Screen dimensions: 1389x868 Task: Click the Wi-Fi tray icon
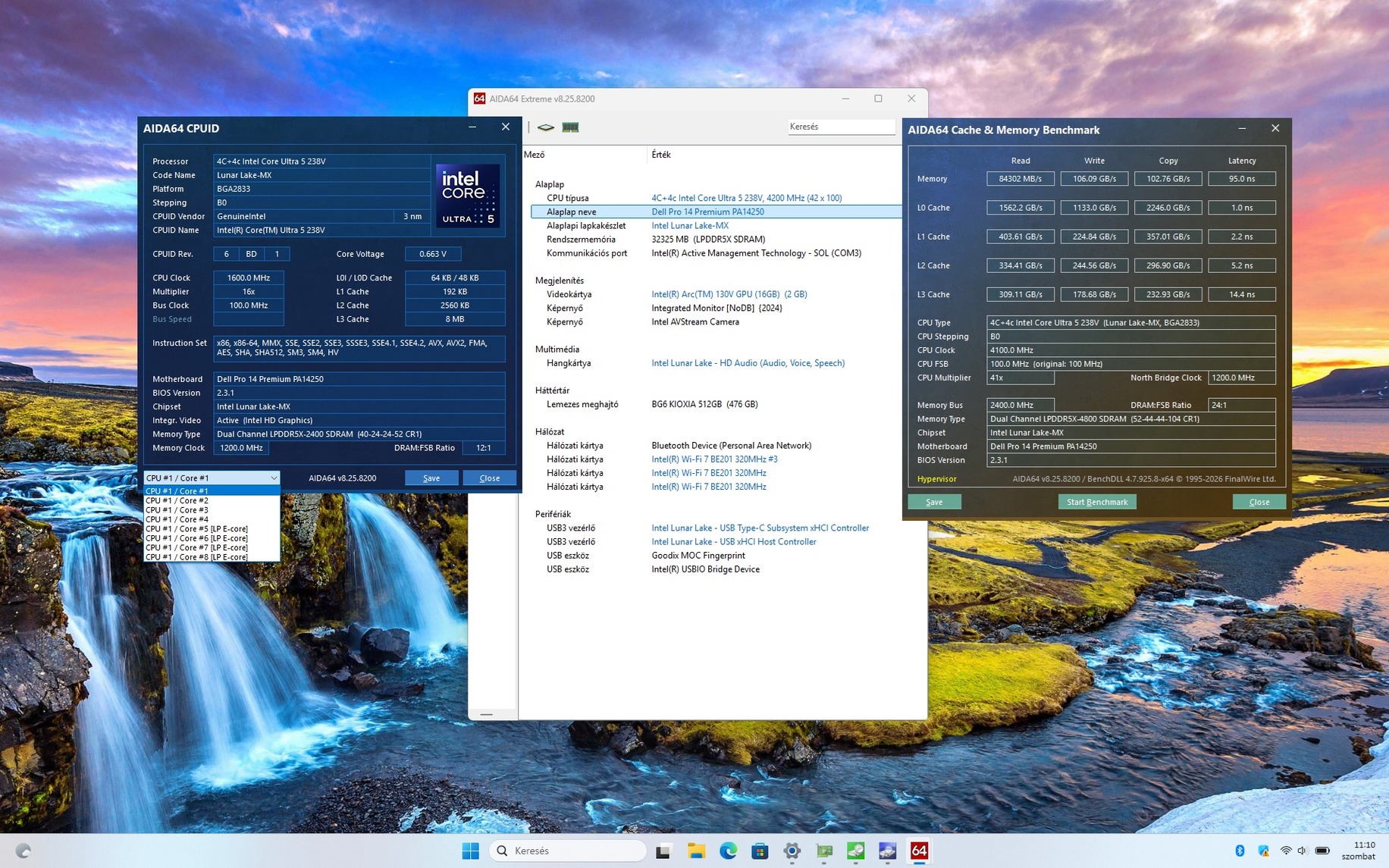pos(1286,851)
